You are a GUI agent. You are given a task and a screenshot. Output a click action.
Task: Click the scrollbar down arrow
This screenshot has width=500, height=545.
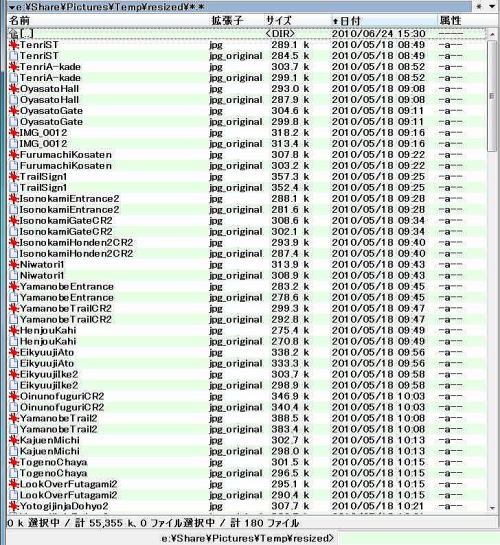coord(492,508)
